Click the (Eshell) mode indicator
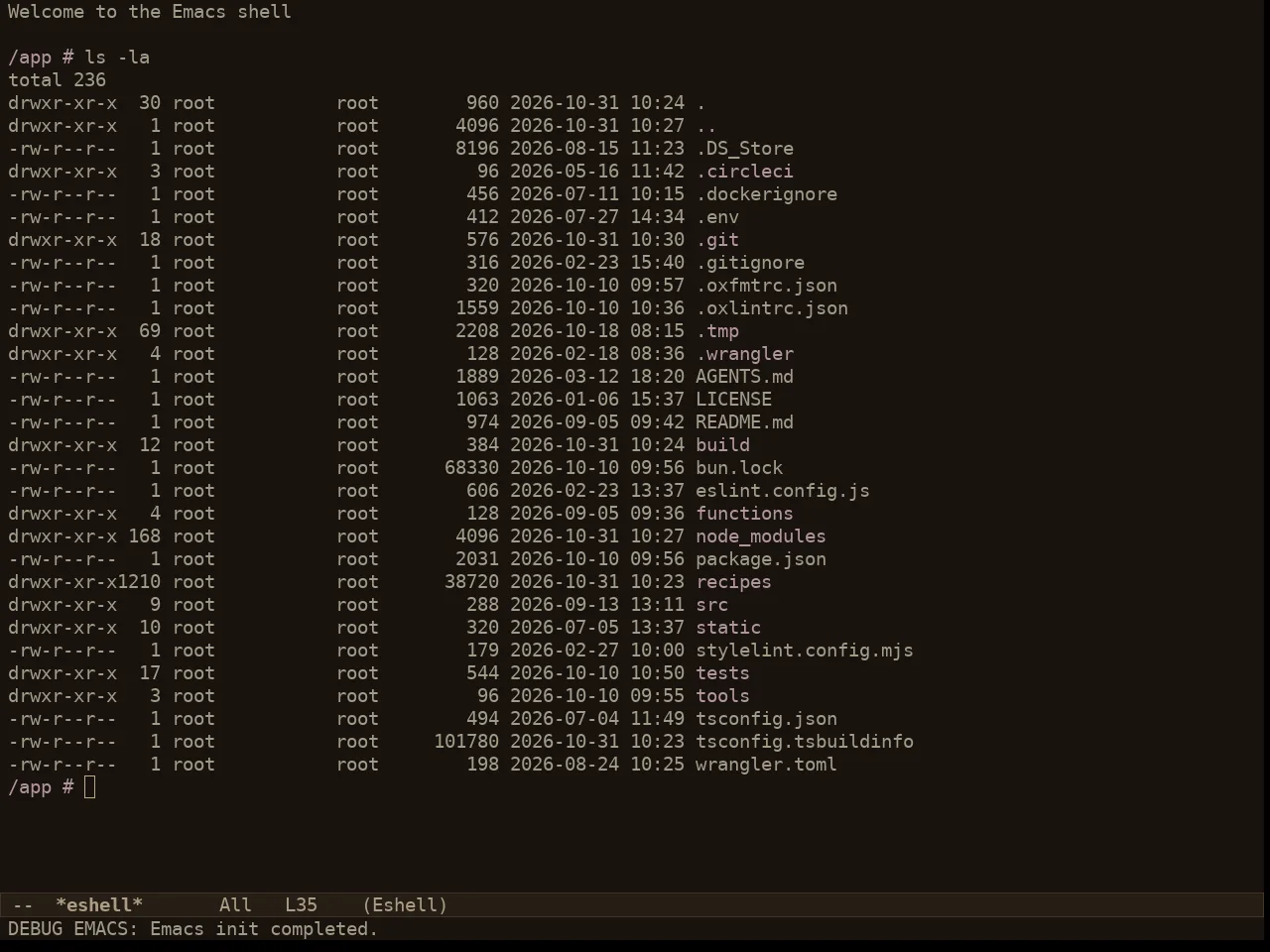Viewport: 1270px width, 952px height. coord(405,905)
